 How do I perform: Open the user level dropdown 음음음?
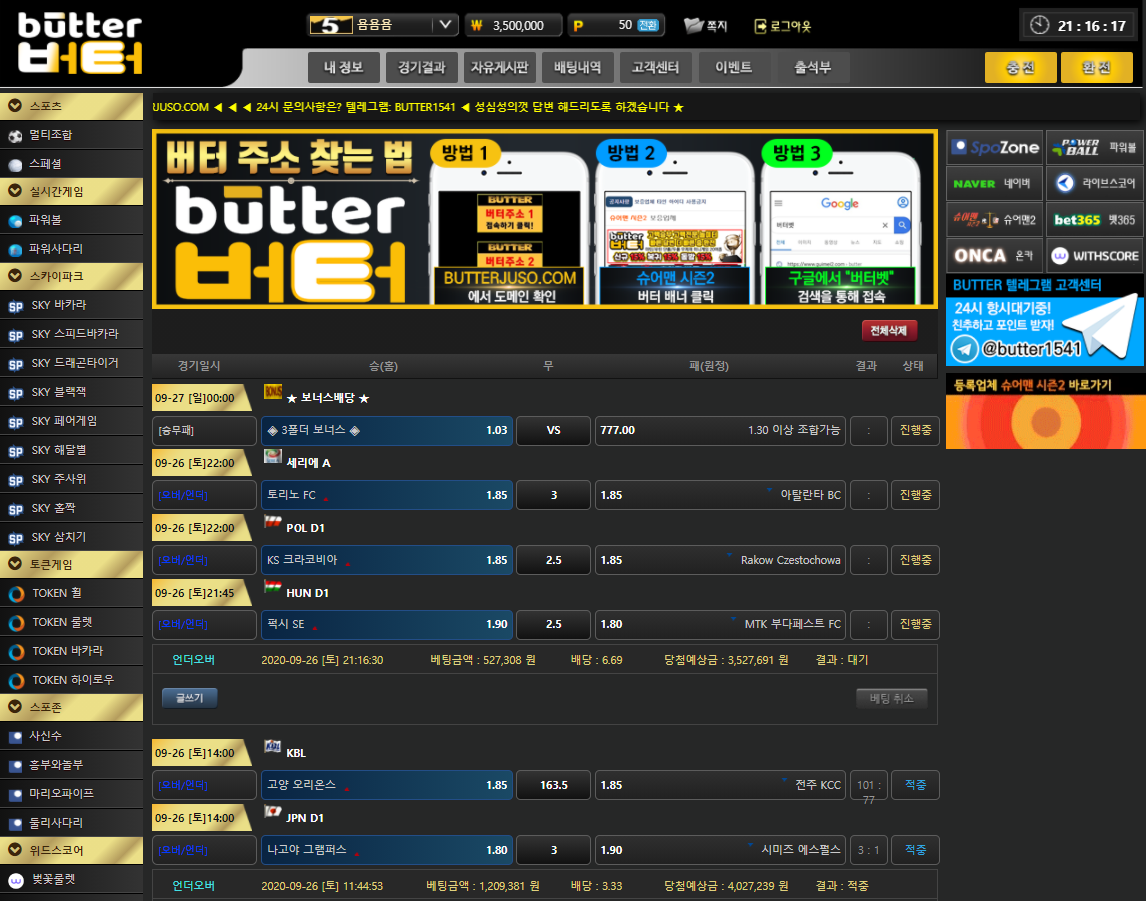point(383,25)
